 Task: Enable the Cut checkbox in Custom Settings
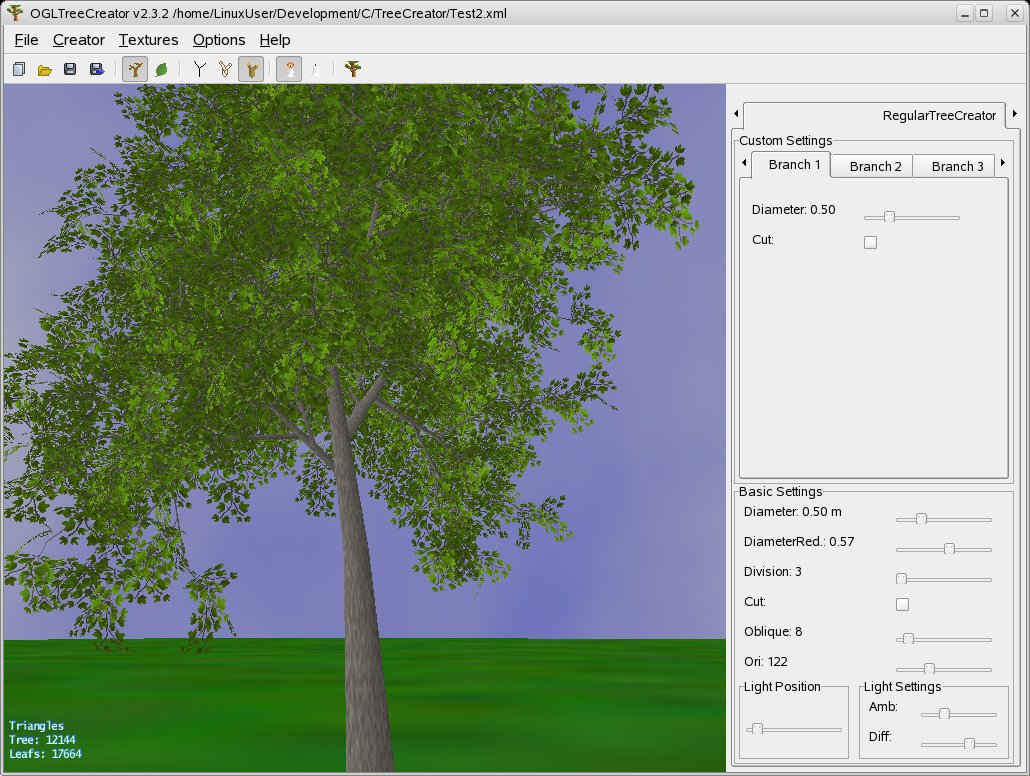pos(870,242)
